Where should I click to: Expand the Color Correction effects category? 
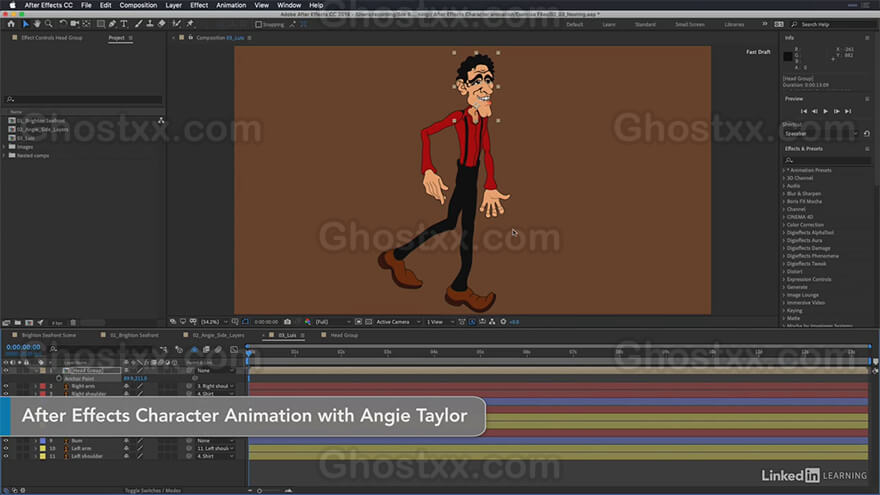tap(784, 225)
